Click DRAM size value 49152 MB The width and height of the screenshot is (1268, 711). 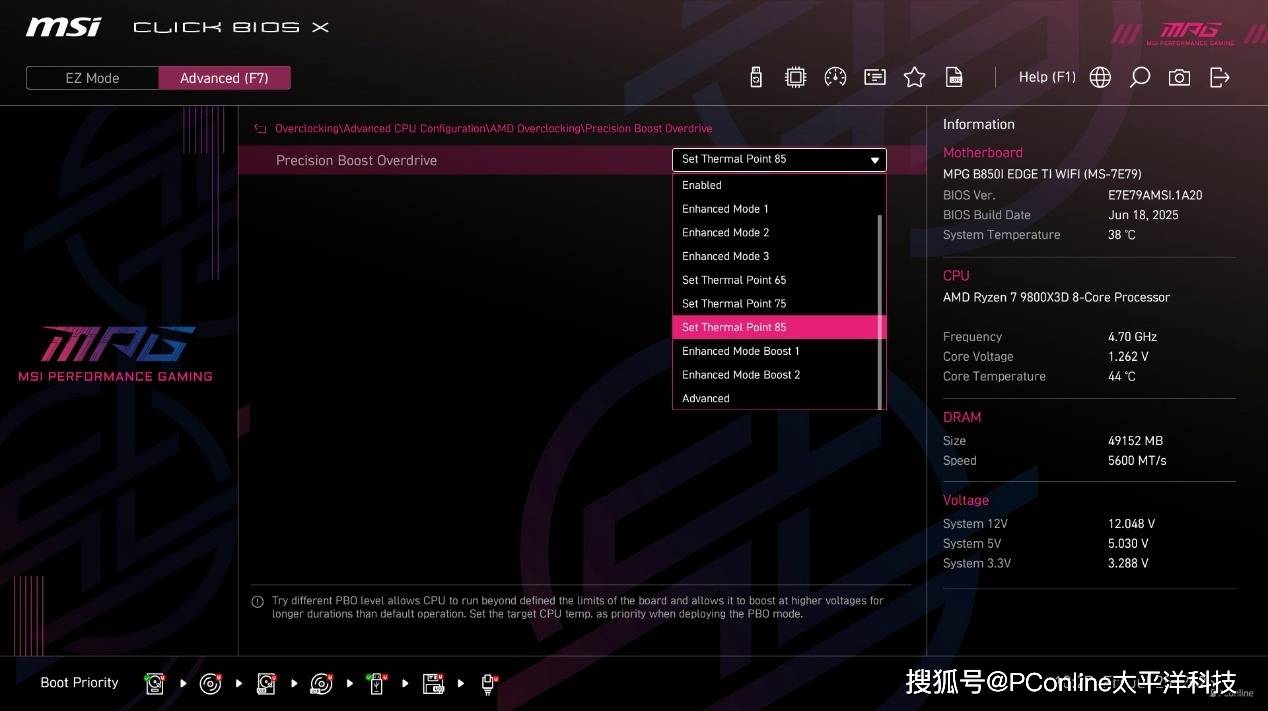pos(1135,441)
